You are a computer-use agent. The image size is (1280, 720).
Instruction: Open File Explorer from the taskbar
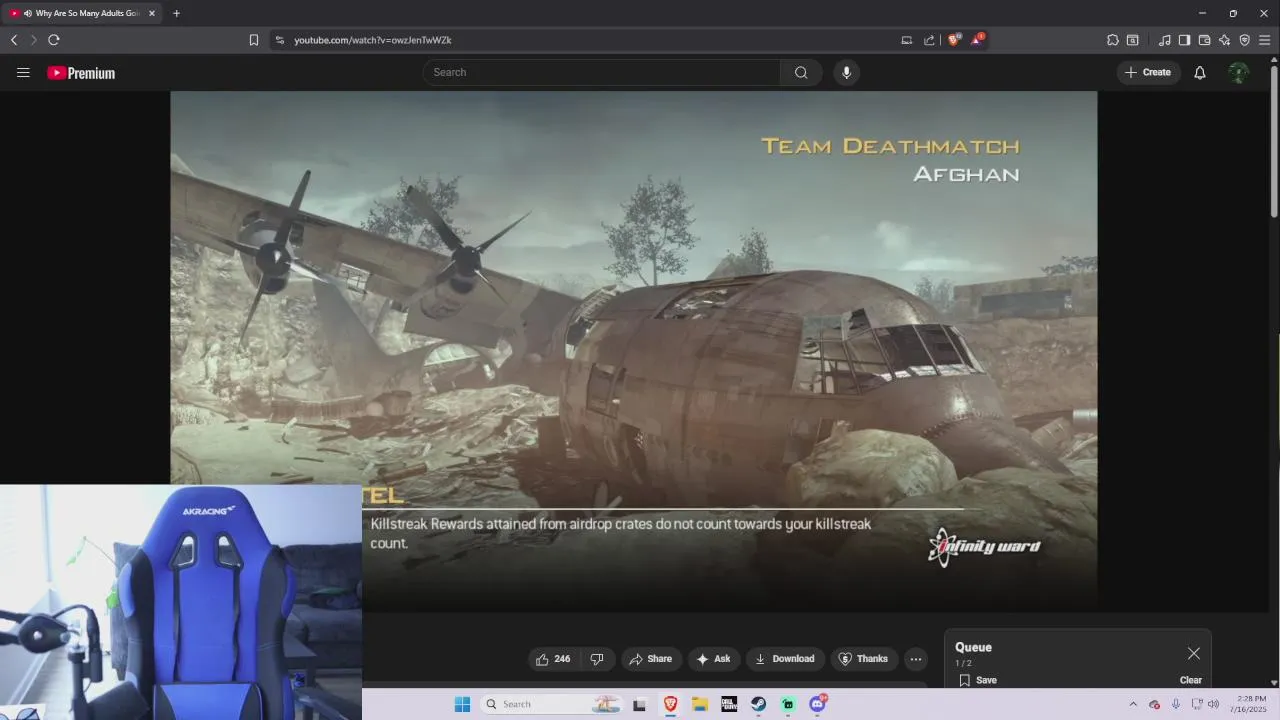(700, 704)
